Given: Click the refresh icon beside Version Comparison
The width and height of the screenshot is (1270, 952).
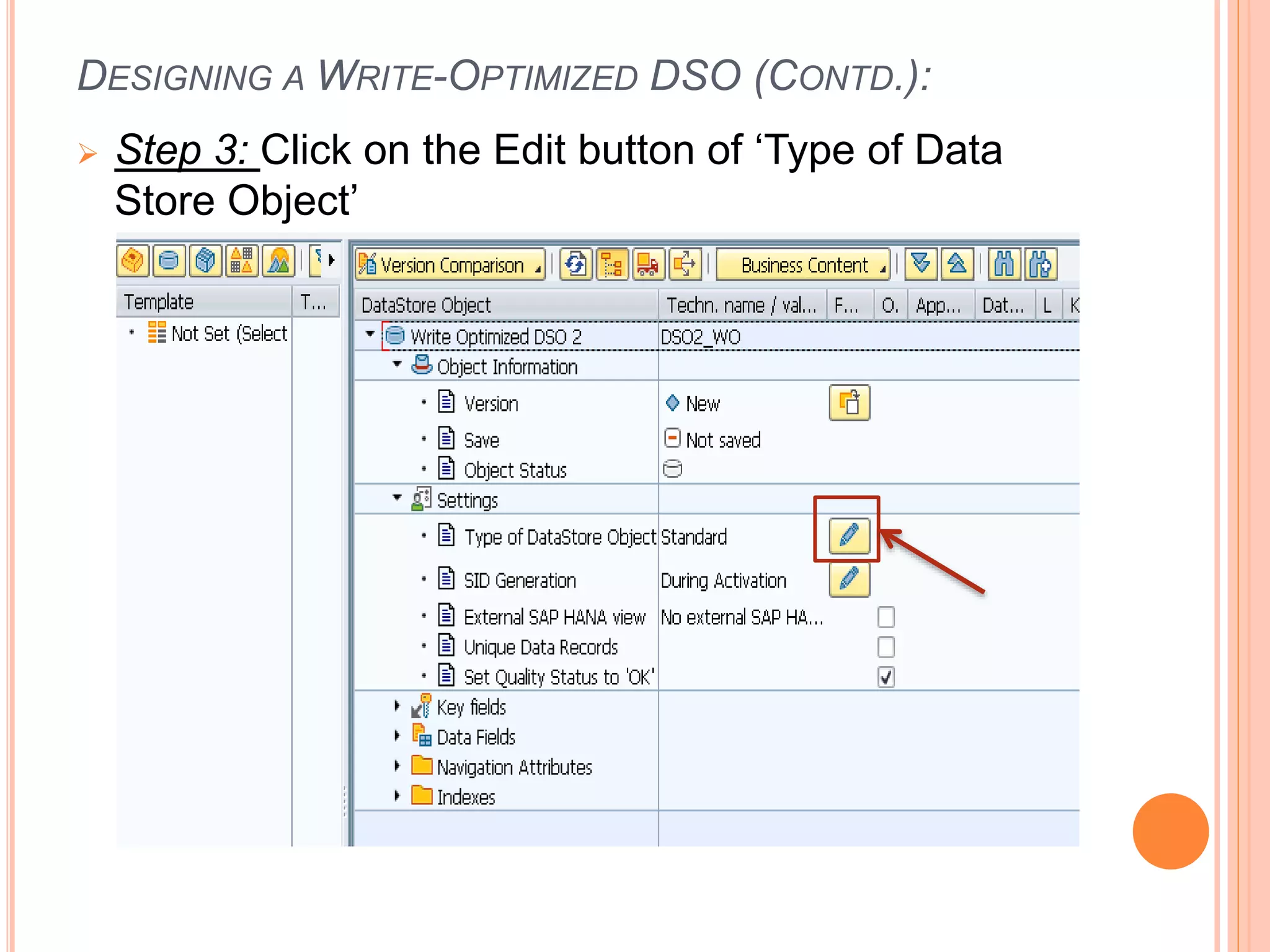Looking at the screenshot, I should (x=576, y=265).
